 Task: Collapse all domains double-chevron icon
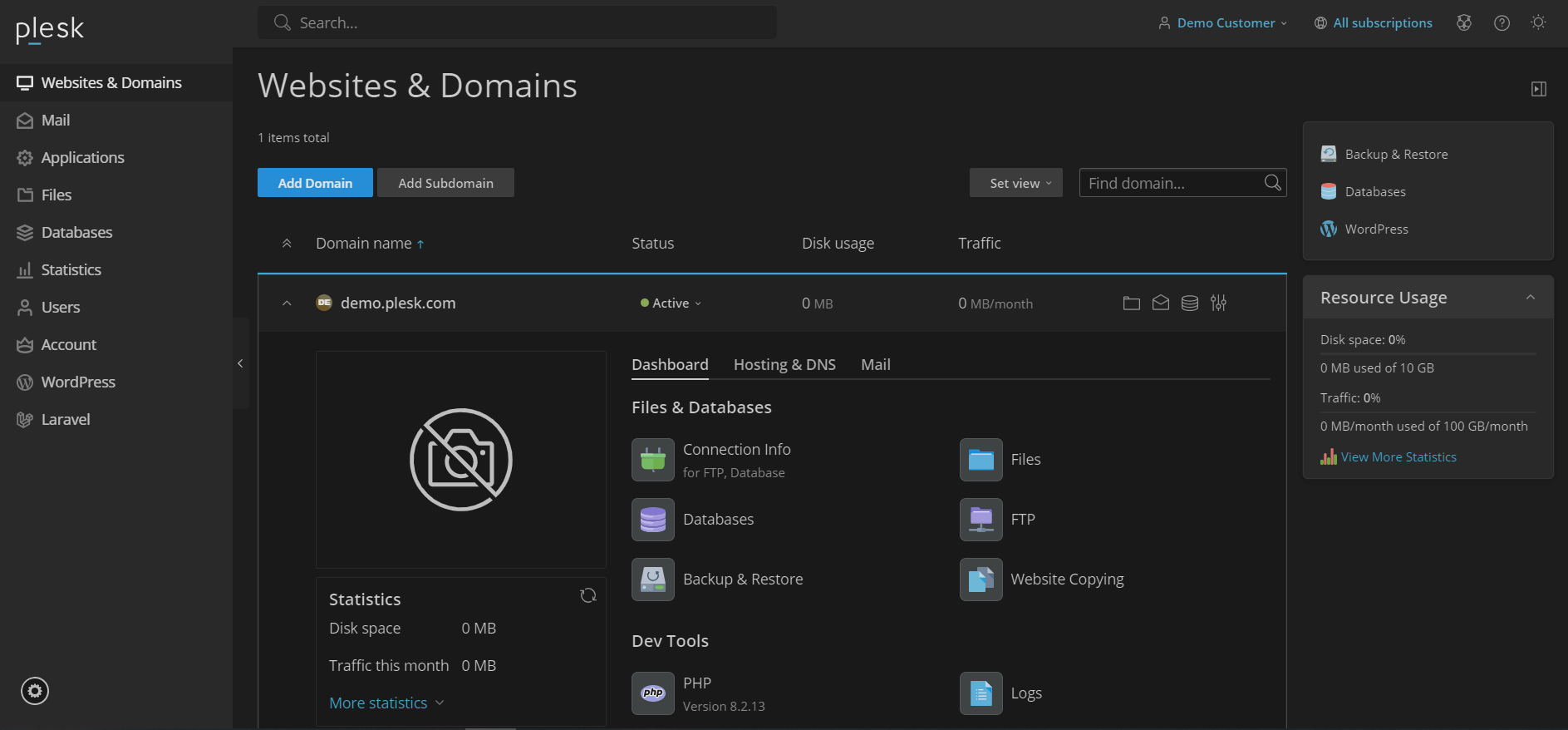(x=287, y=244)
